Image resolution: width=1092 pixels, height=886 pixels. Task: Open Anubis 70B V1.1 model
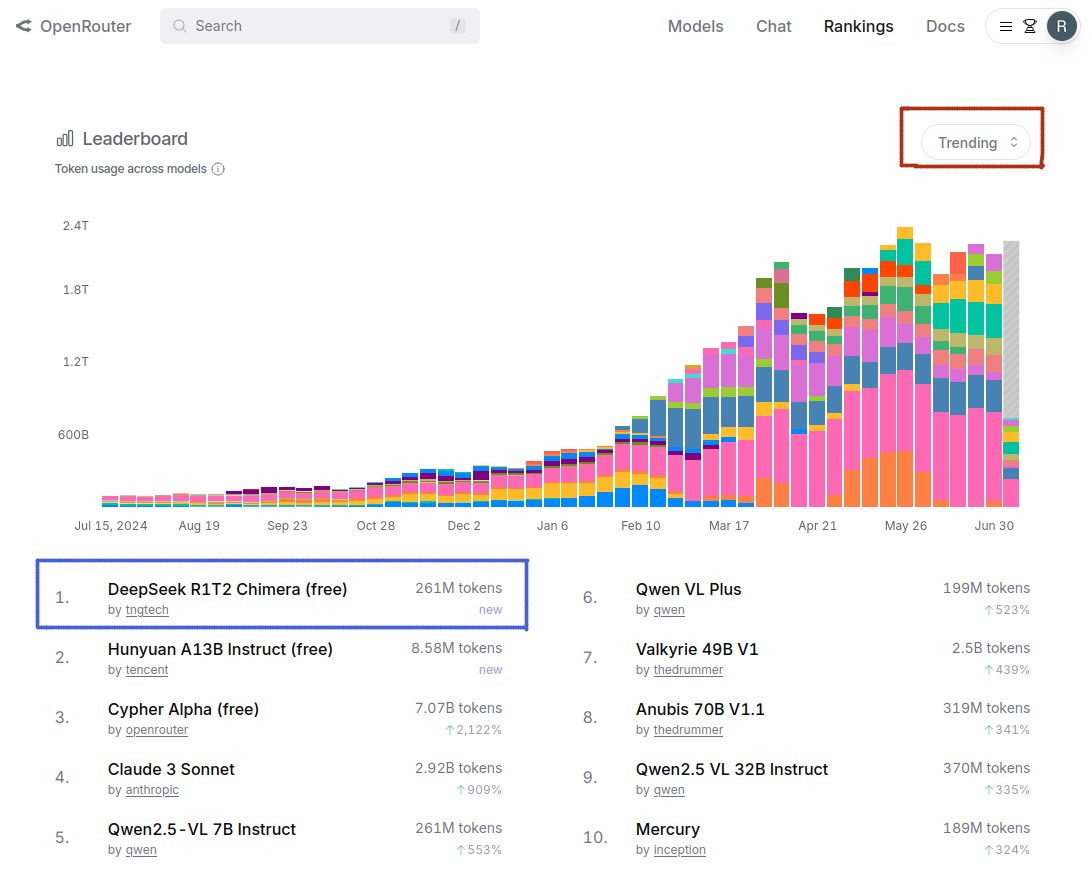click(x=700, y=709)
